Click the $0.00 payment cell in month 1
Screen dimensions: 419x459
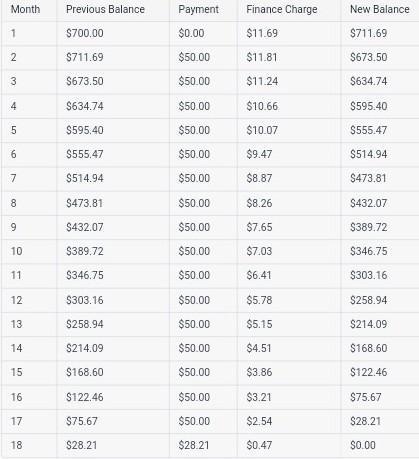pos(191,33)
